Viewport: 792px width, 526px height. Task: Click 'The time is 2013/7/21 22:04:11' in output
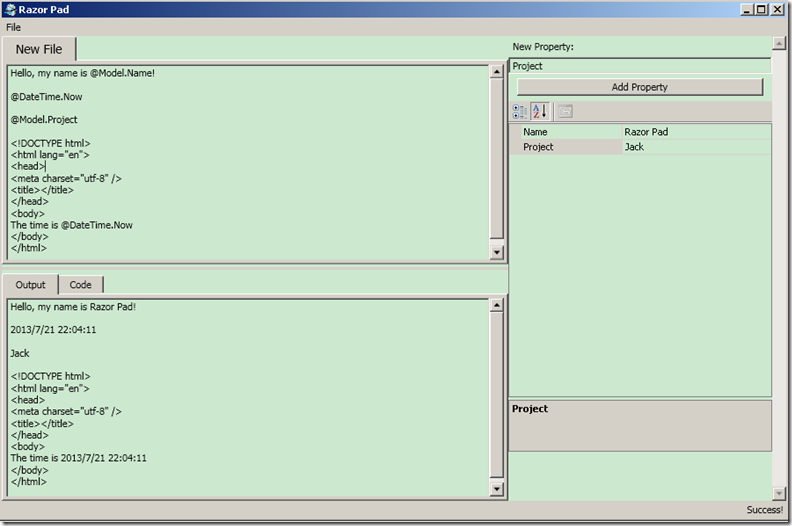78,458
